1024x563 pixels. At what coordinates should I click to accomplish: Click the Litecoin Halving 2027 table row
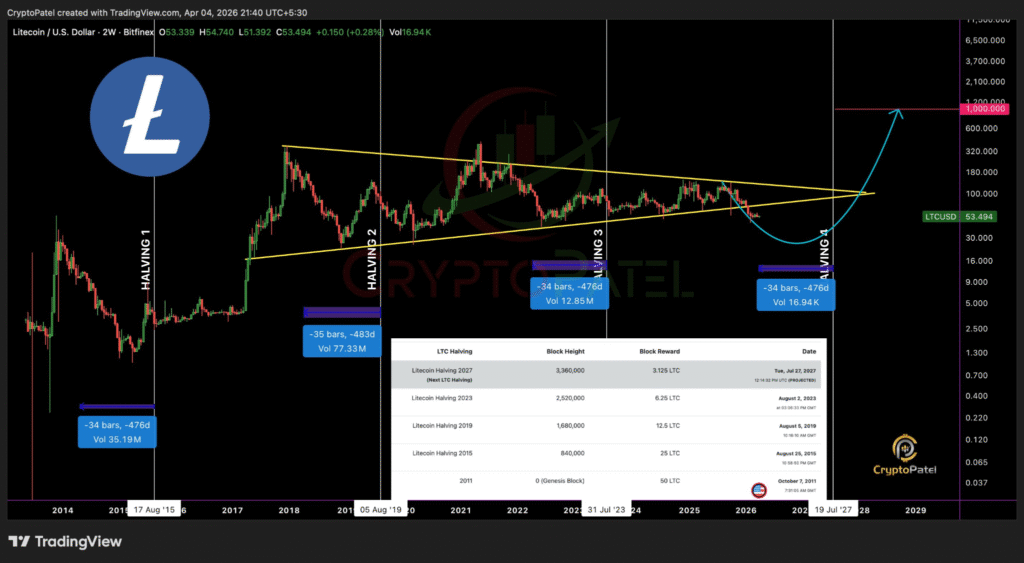[x=605, y=374]
